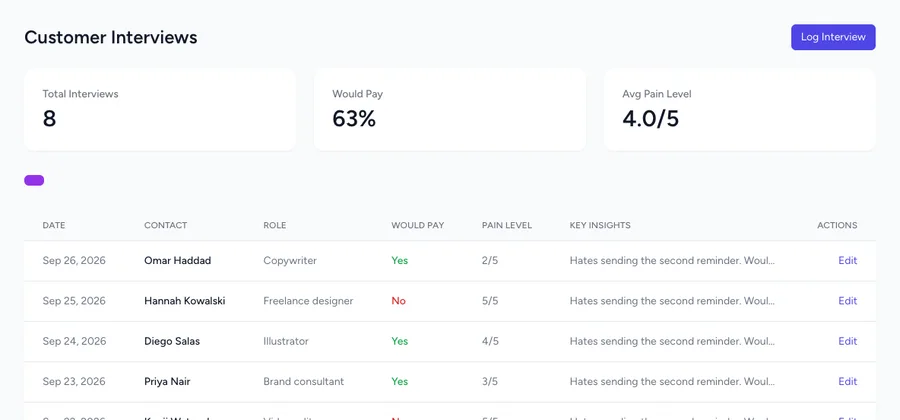This screenshot has width=900, height=420.
Task: Click the Customer Interviews heading
Action: pos(111,37)
